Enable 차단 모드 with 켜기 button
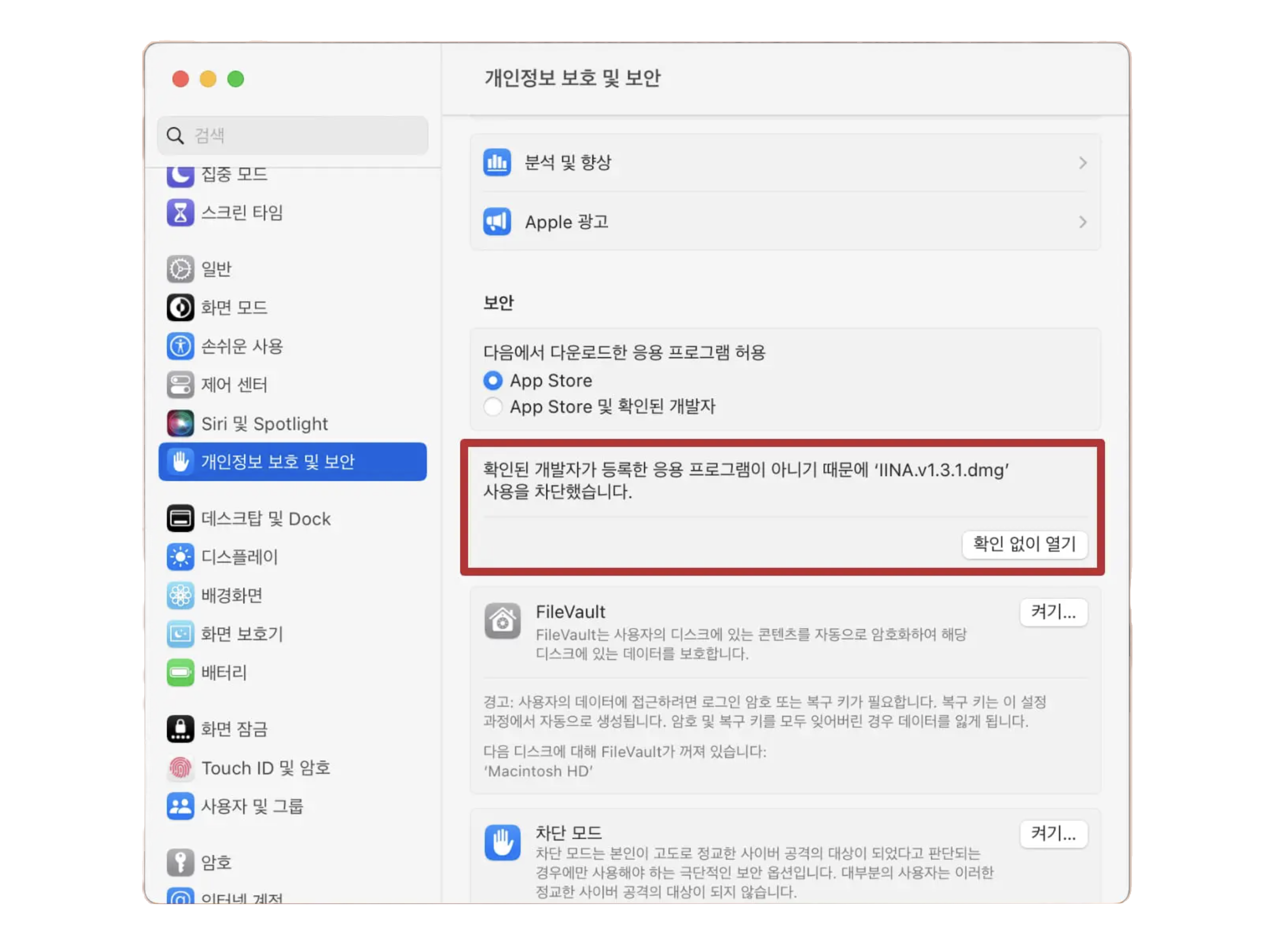This screenshot has height=952, width=1267. click(1053, 834)
